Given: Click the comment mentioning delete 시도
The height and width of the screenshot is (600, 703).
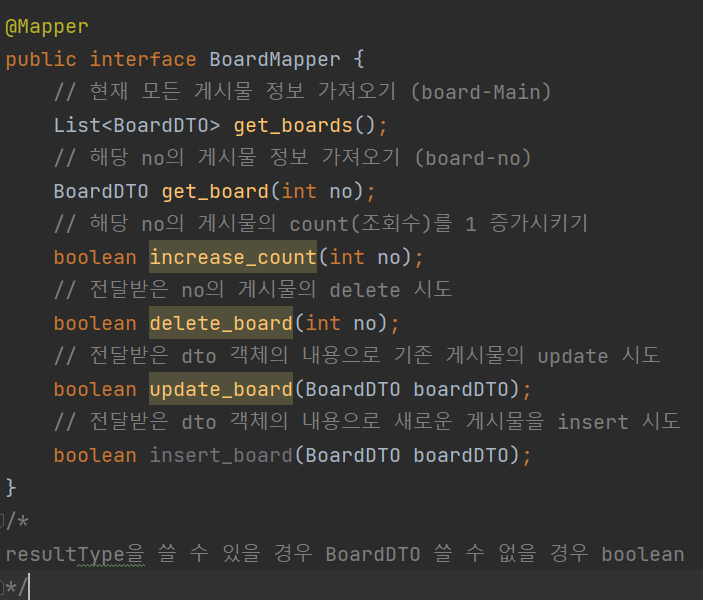Looking at the screenshot, I should click(253, 290).
